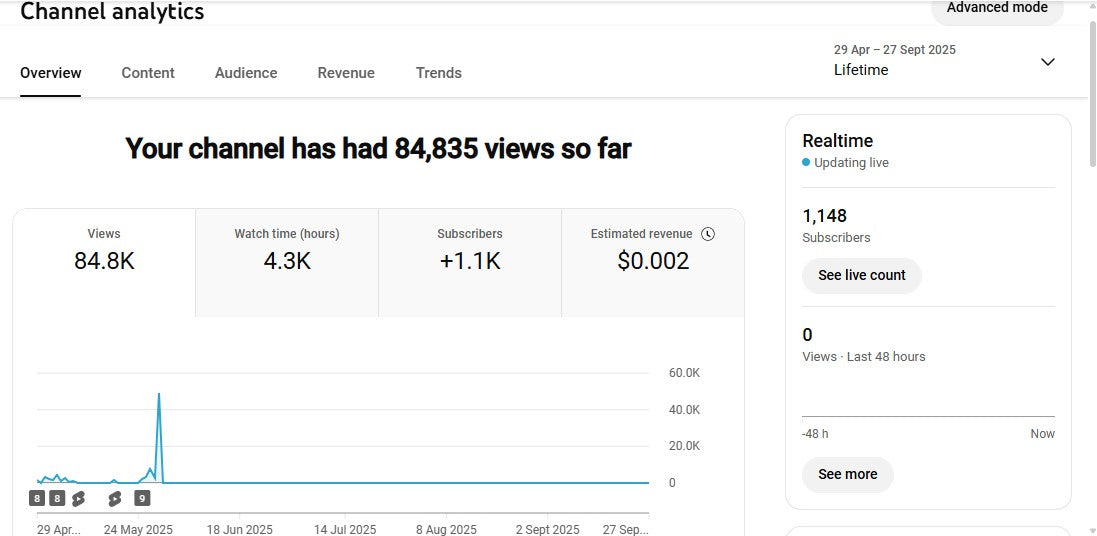1097x536 pixels.
Task: Select the '9' videos marker below the chart
Action: (142, 498)
